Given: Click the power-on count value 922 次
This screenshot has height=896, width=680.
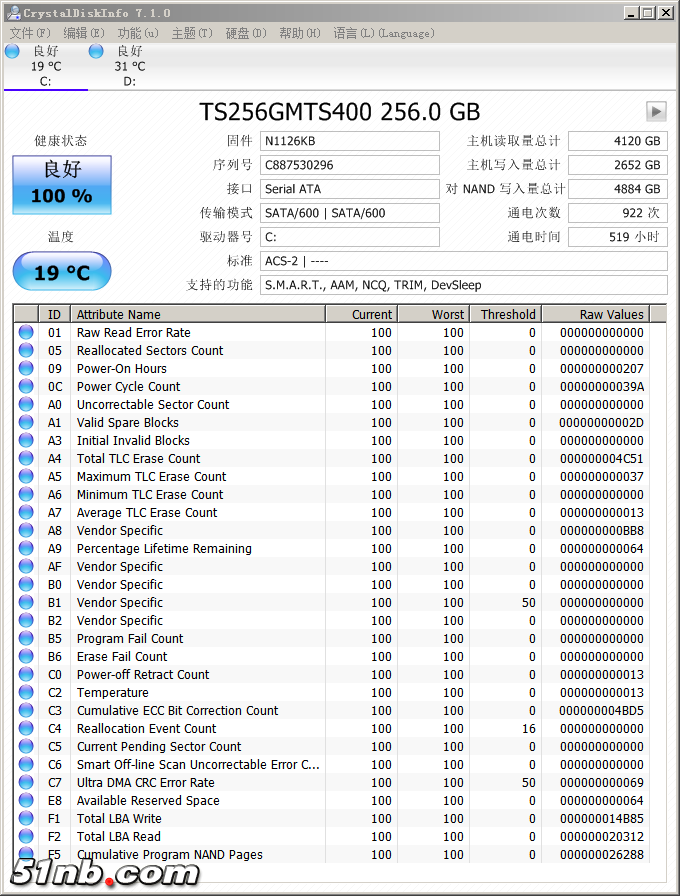Looking at the screenshot, I should click(x=618, y=213).
